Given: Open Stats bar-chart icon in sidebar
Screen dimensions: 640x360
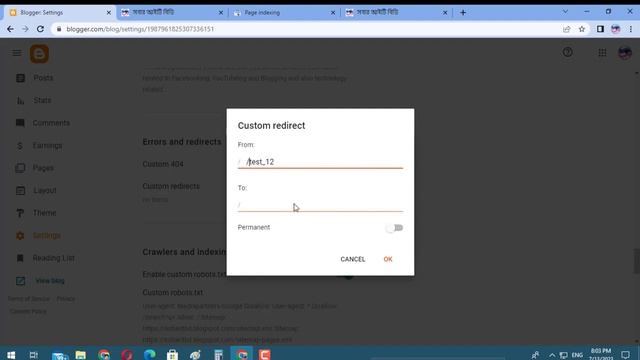Looking at the screenshot, I should (x=20, y=100).
